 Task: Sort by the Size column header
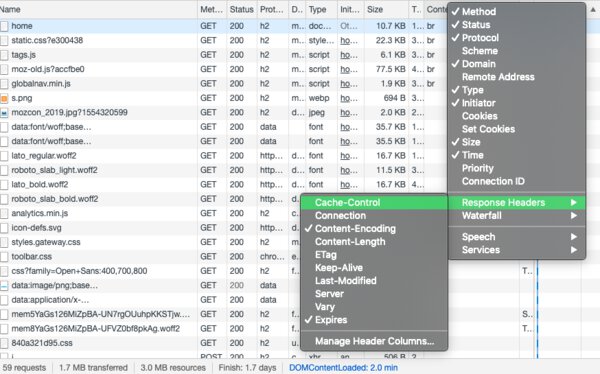tap(386, 10)
